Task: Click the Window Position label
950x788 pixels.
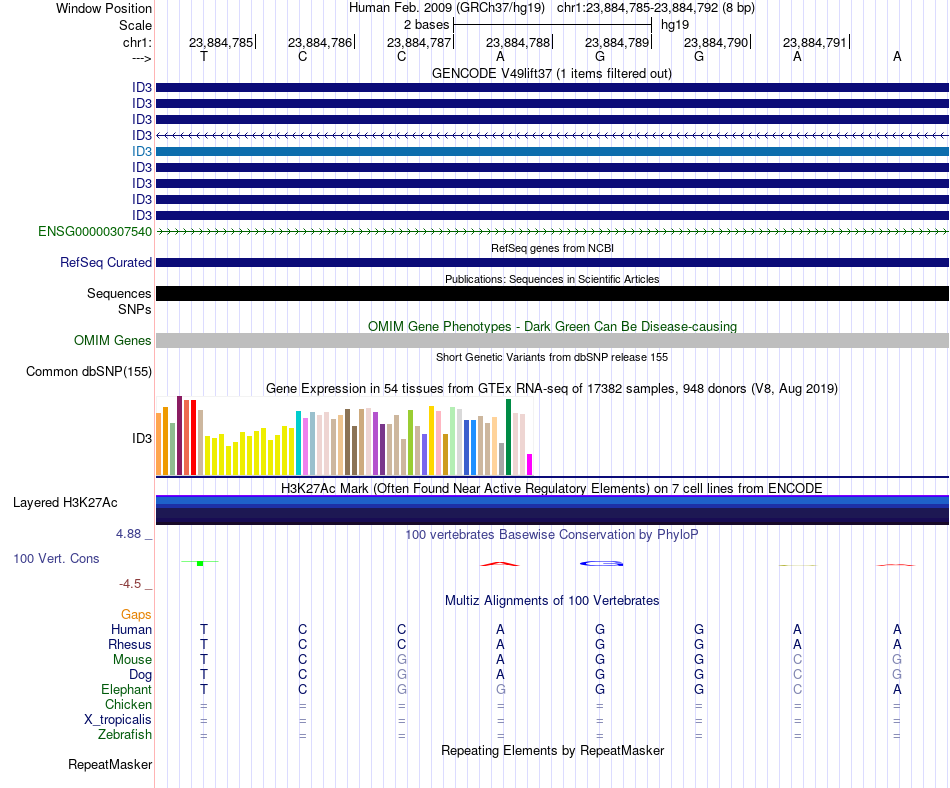Action: [104, 8]
